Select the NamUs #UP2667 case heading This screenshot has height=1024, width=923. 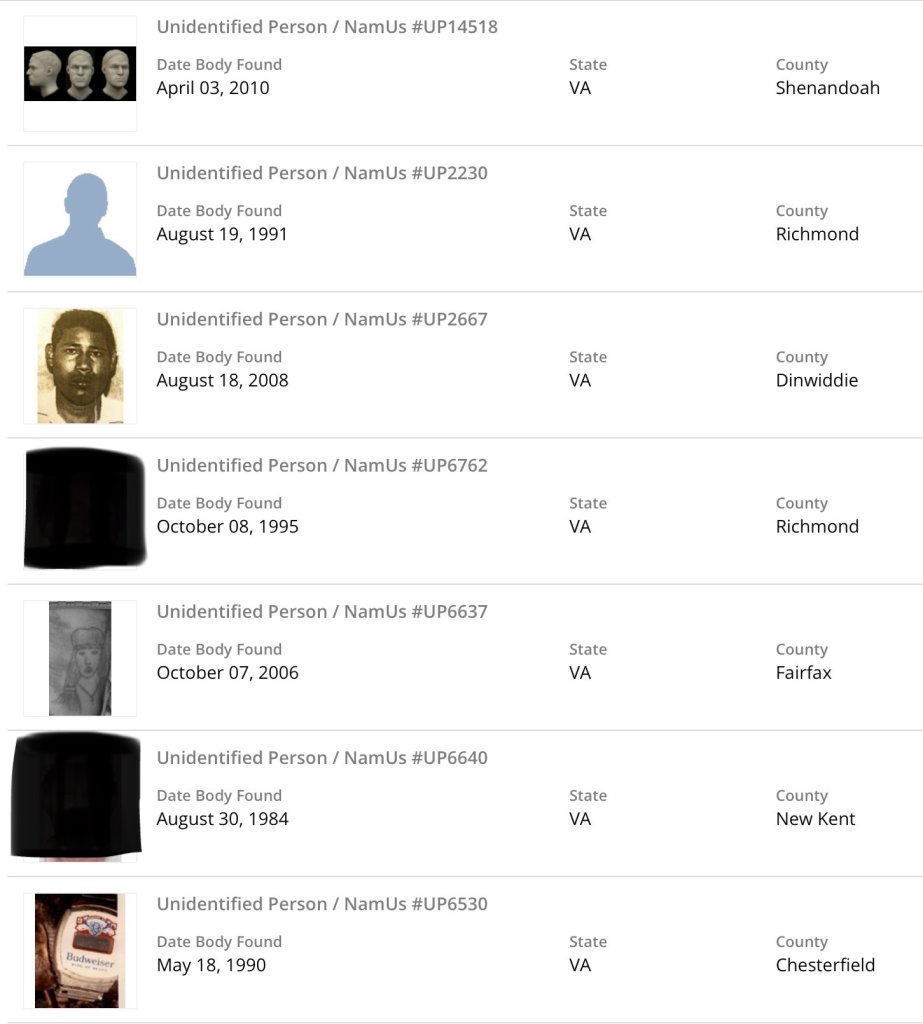tap(322, 319)
